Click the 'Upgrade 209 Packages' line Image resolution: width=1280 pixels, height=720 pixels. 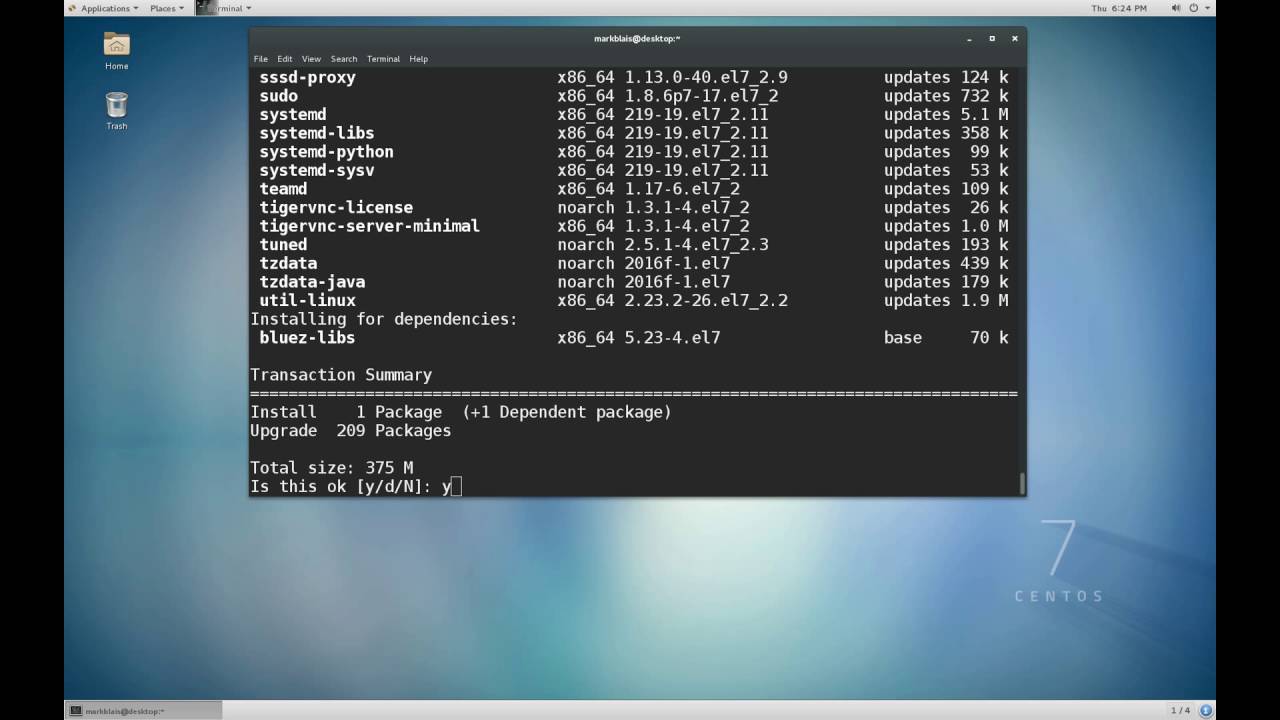coord(351,431)
